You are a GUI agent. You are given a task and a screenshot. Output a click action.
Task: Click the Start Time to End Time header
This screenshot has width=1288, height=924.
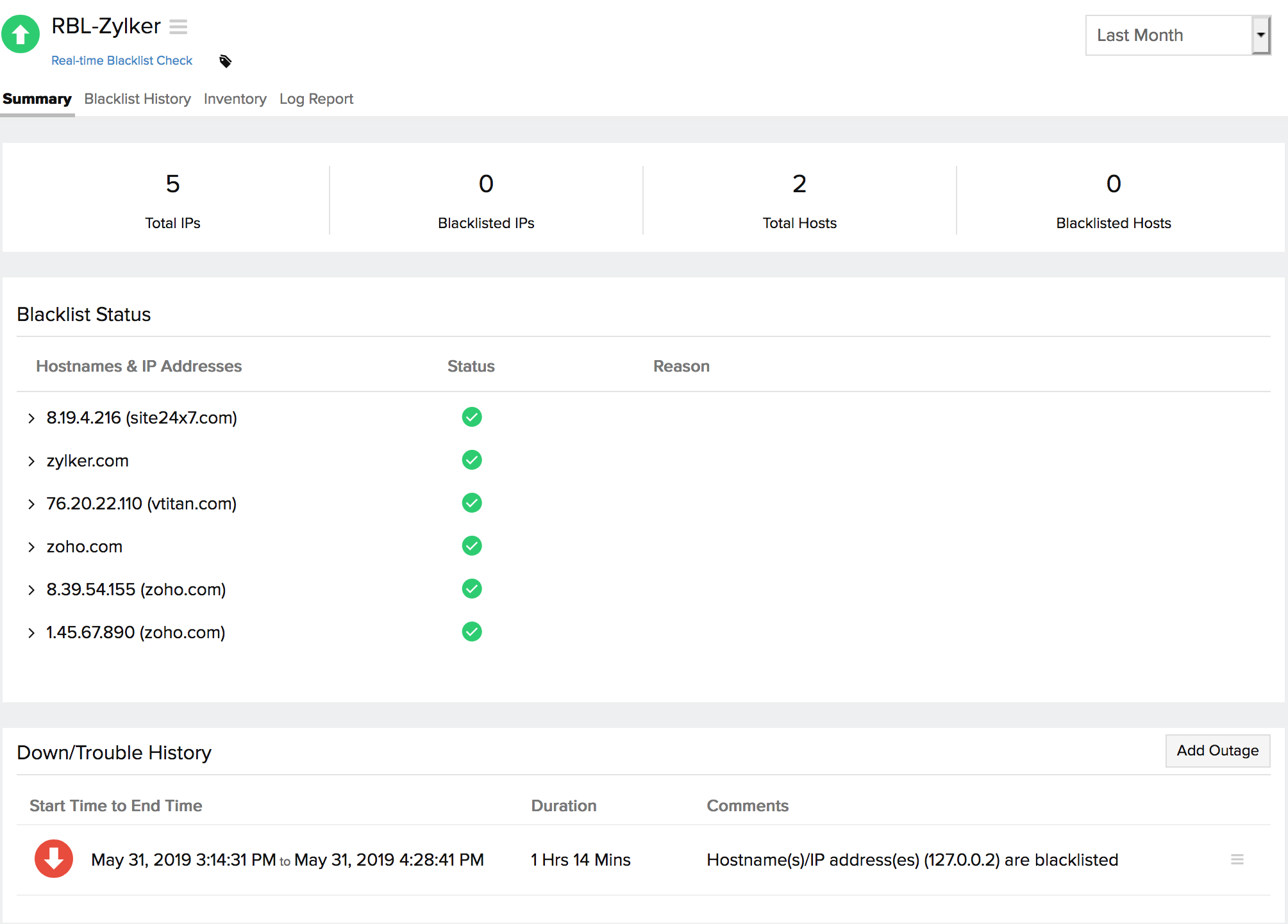116,805
